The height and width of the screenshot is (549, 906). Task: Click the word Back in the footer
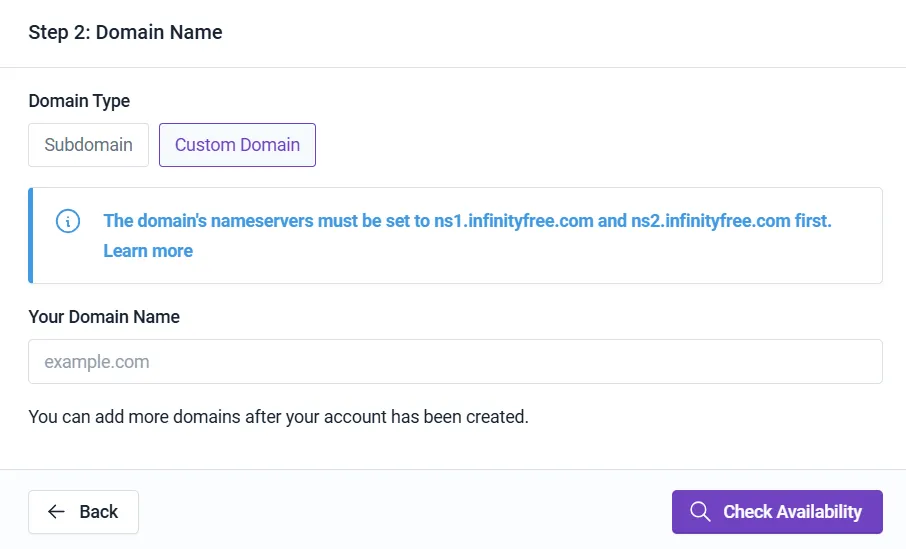coord(99,512)
